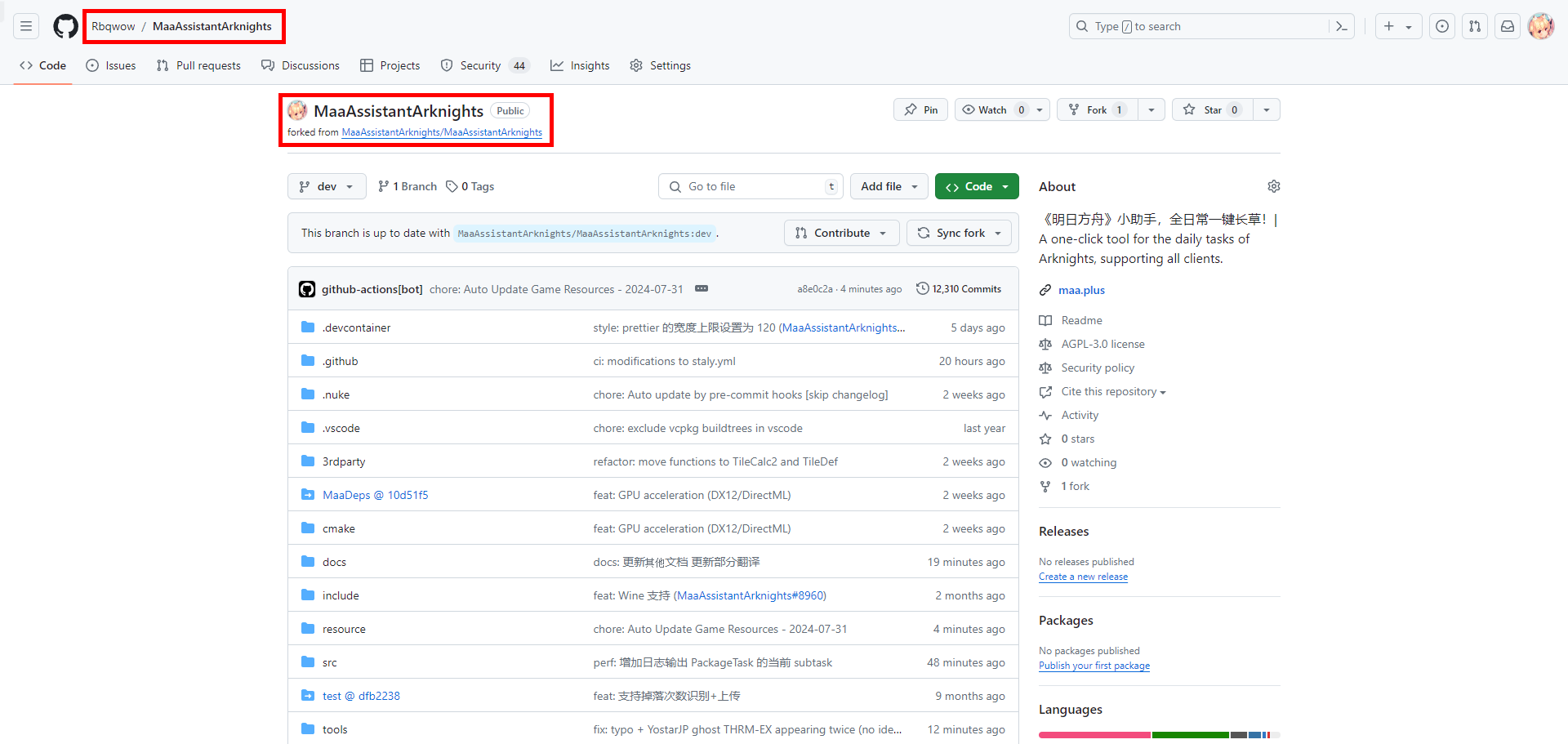This screenshot has height=744, width=1568.
Task: Switch to the Security tab
Action: click(x=485, y=65)
